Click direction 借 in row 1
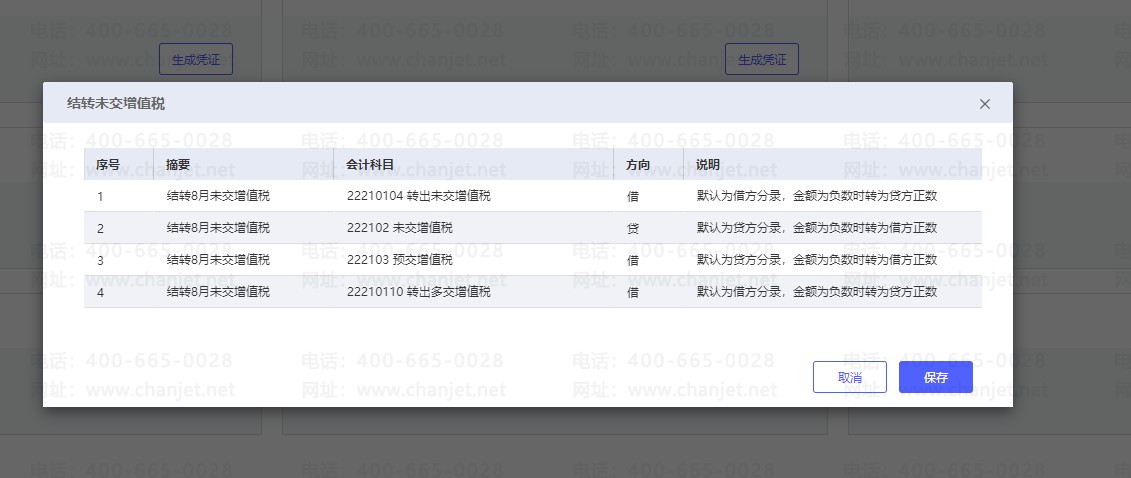 pyautogui.click(x=633, y=196)
